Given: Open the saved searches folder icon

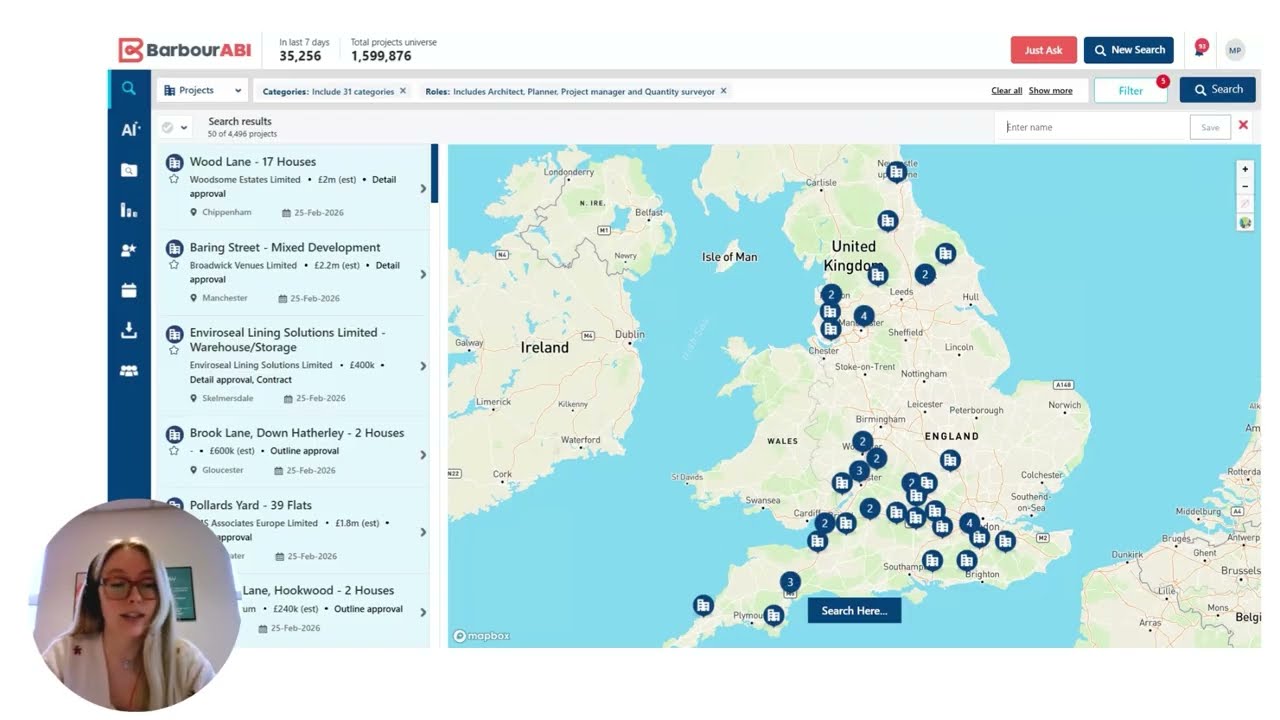Looking at the screenshot, I should coord(129,170).
